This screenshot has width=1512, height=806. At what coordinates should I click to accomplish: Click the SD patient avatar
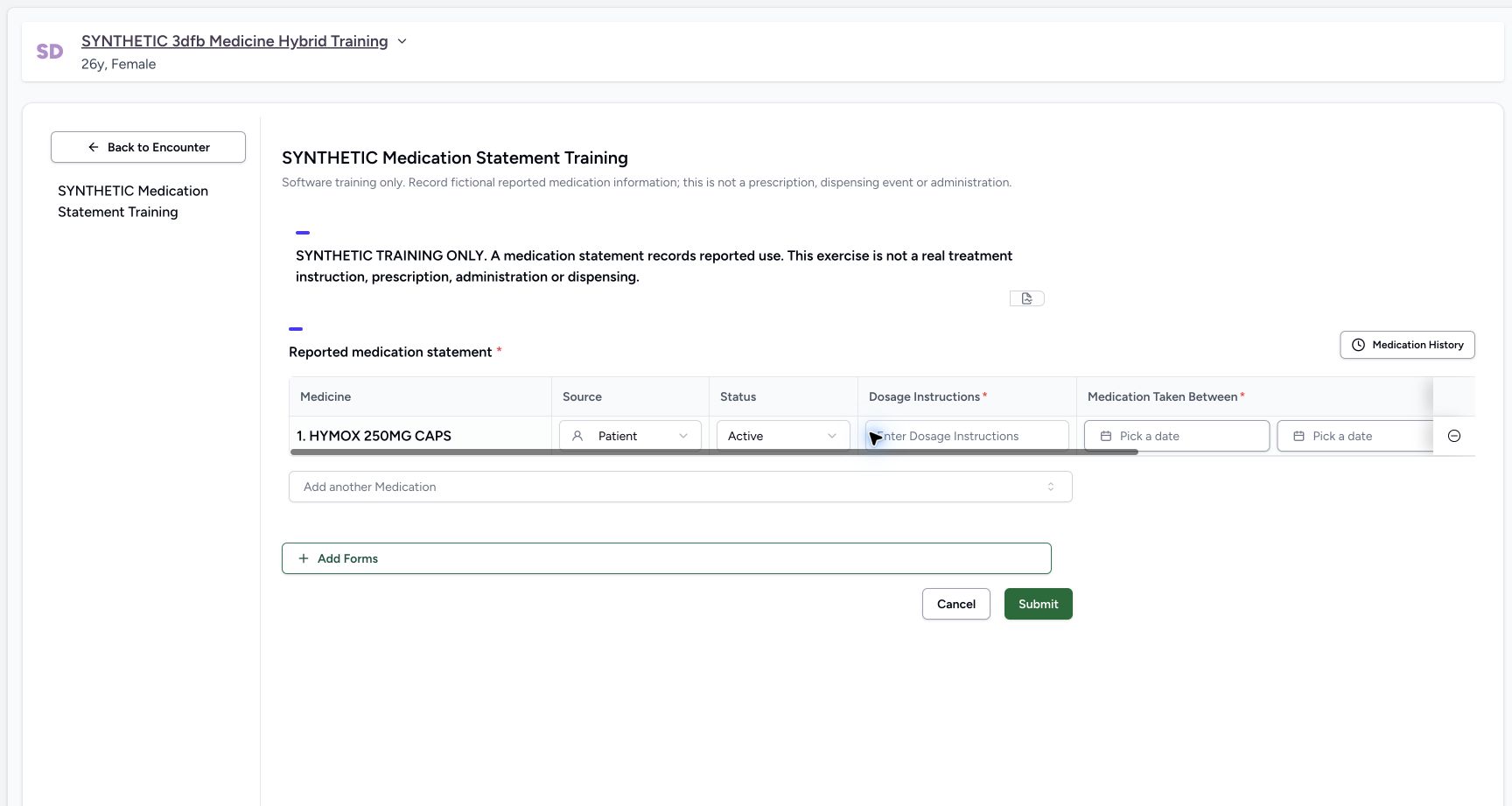(50, 52)
